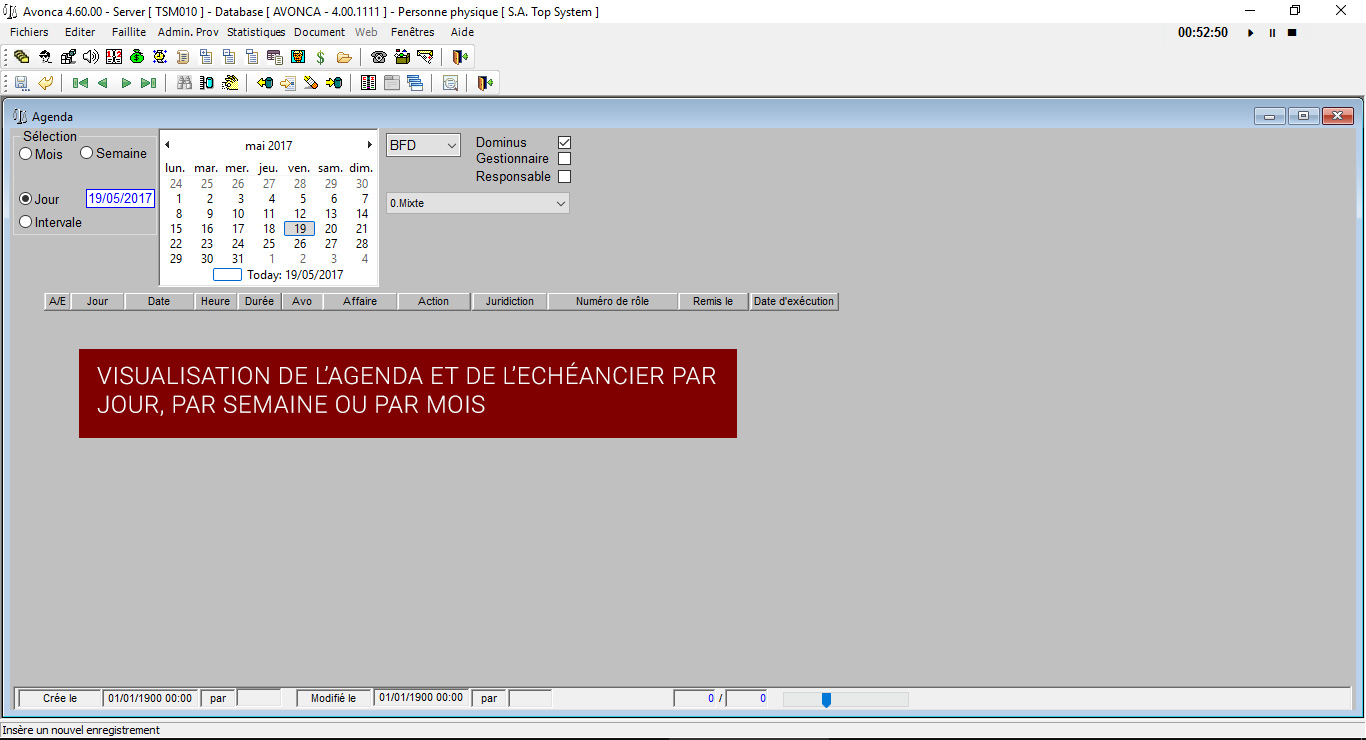
Task: Go to next month in calendar
Action: click(x=369, y=145)
